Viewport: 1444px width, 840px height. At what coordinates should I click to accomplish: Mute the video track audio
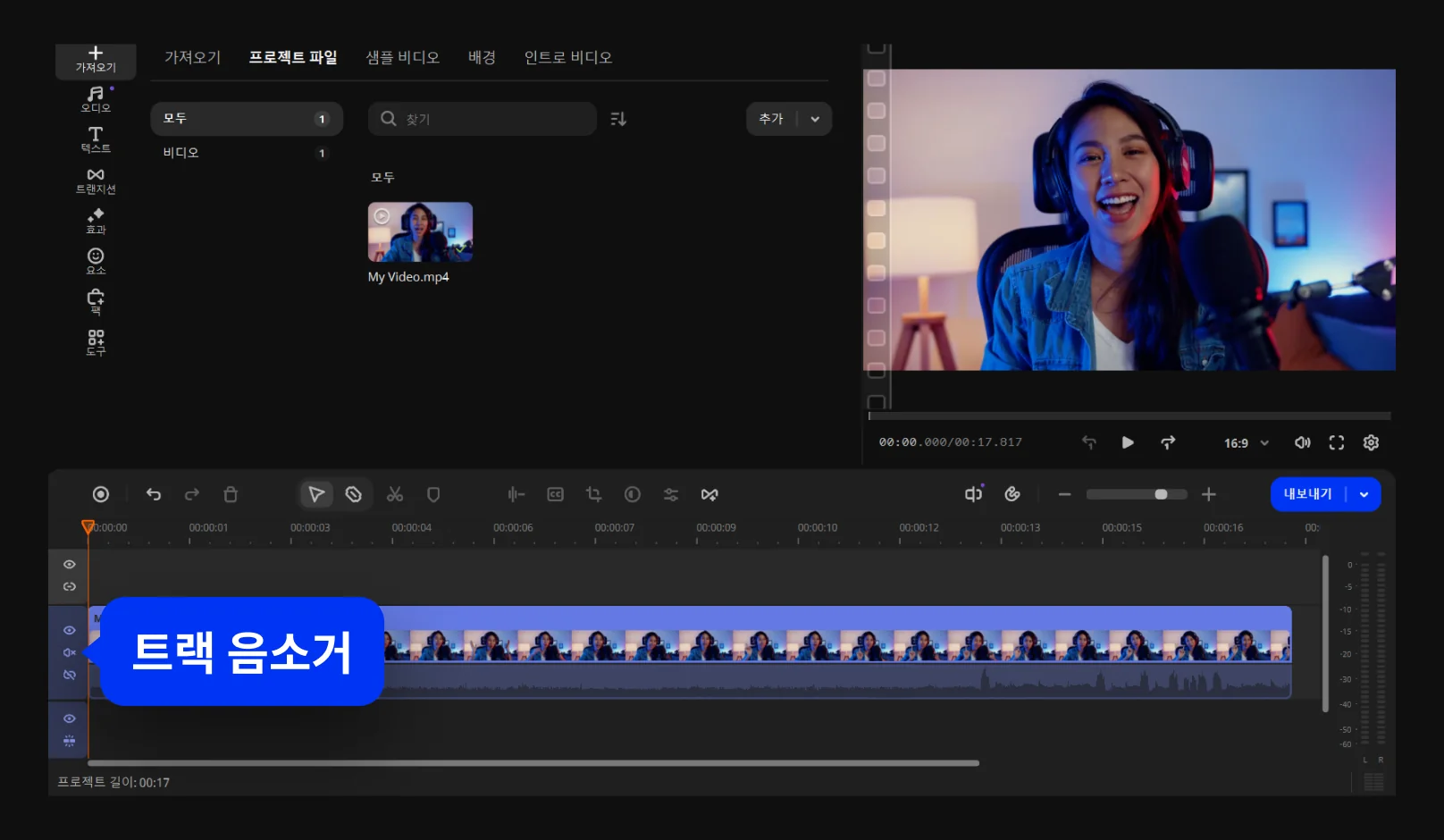(69, 652)
